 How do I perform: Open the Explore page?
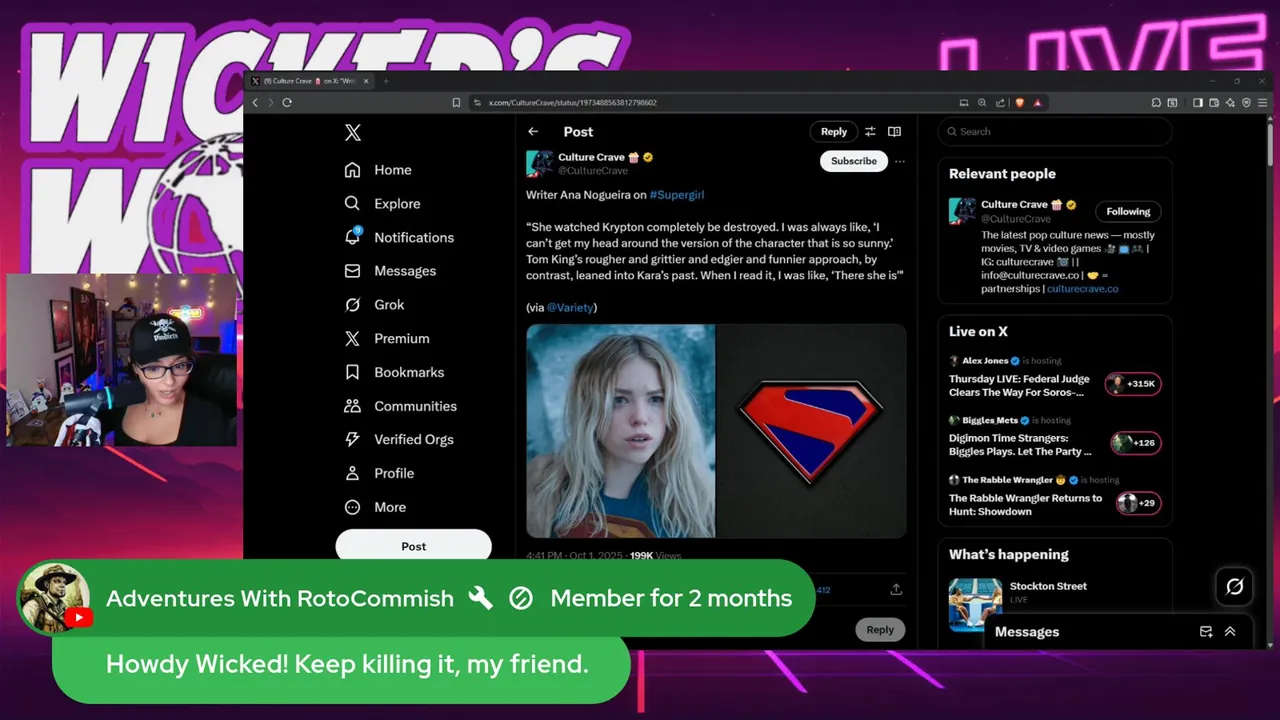(x=381, y=203)
